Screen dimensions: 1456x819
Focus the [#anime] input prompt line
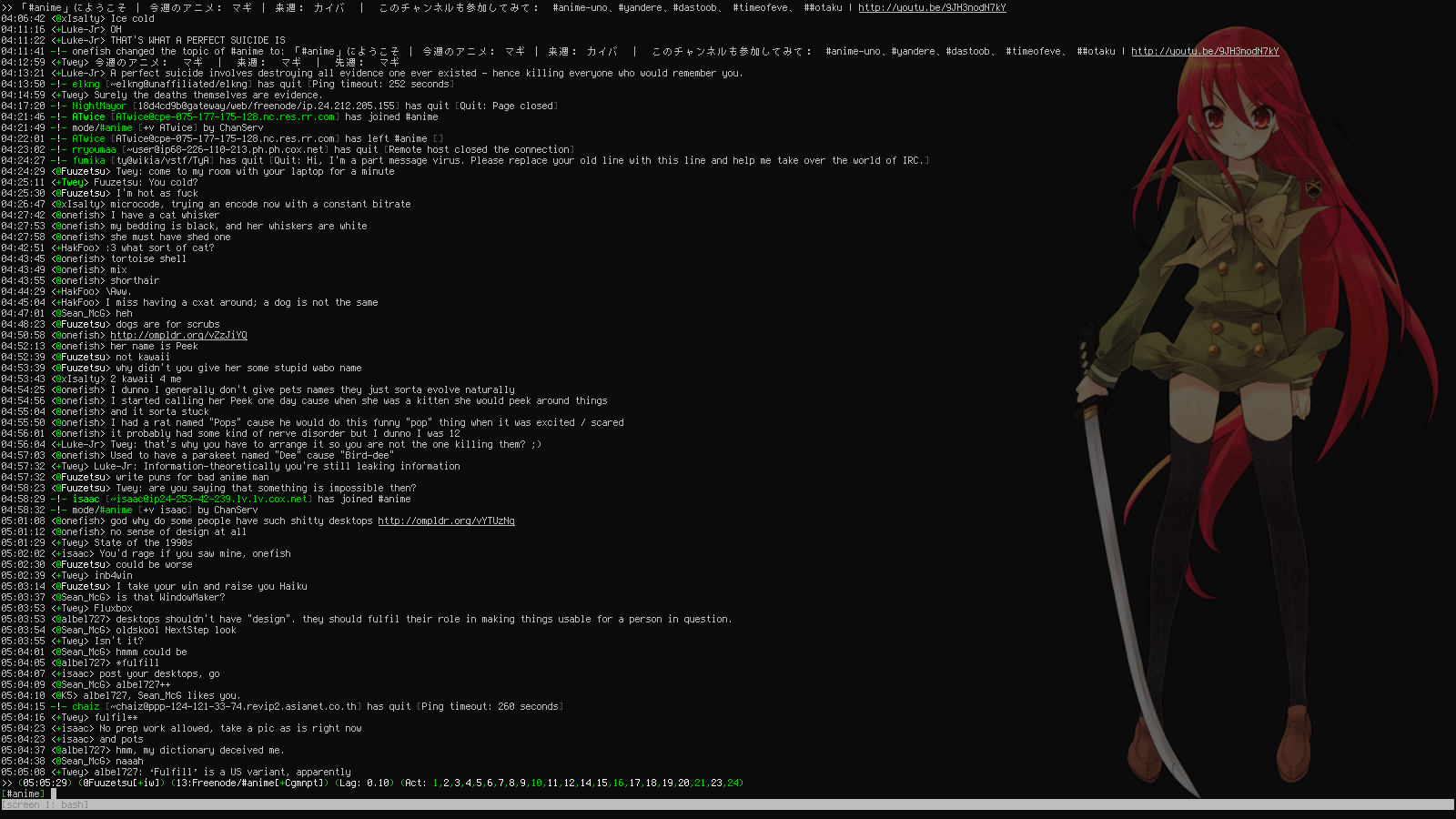[273, 794]
